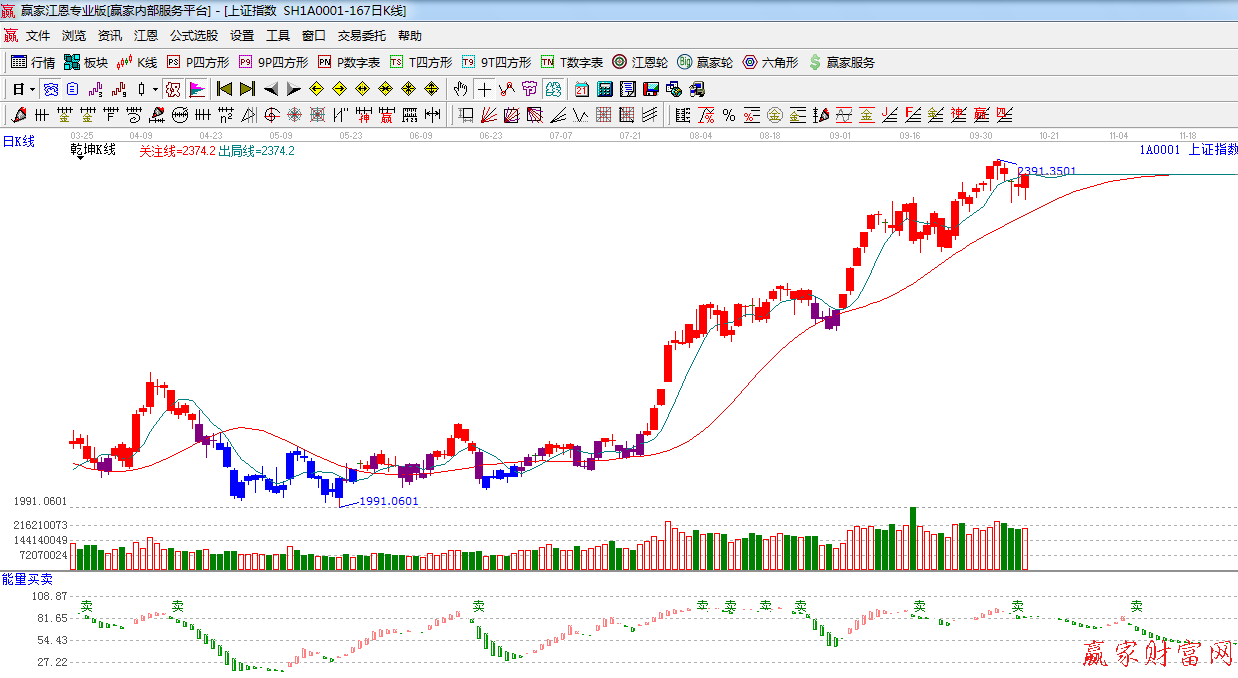Toggle the pressed blue chart-type icon
The width and height of the screenshot is (1238, 678).
click(50, 89)
